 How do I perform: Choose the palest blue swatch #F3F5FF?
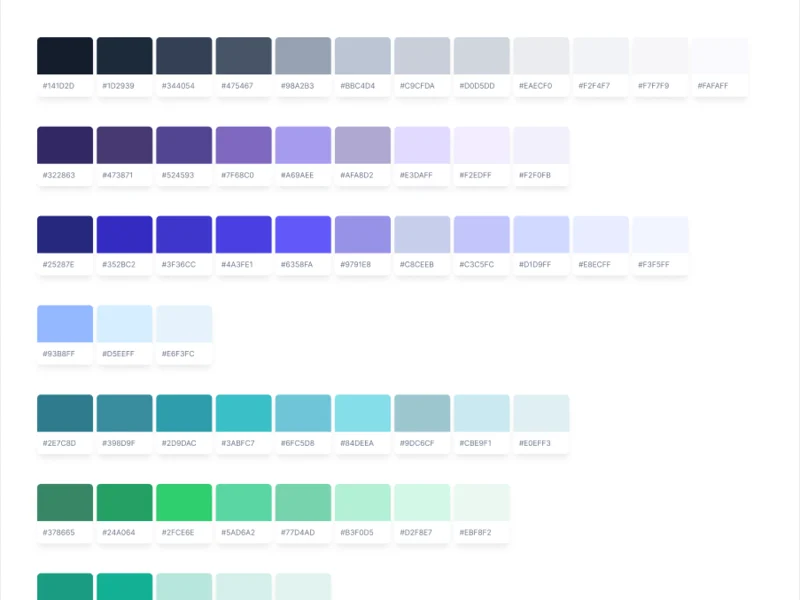click(661, 234)
